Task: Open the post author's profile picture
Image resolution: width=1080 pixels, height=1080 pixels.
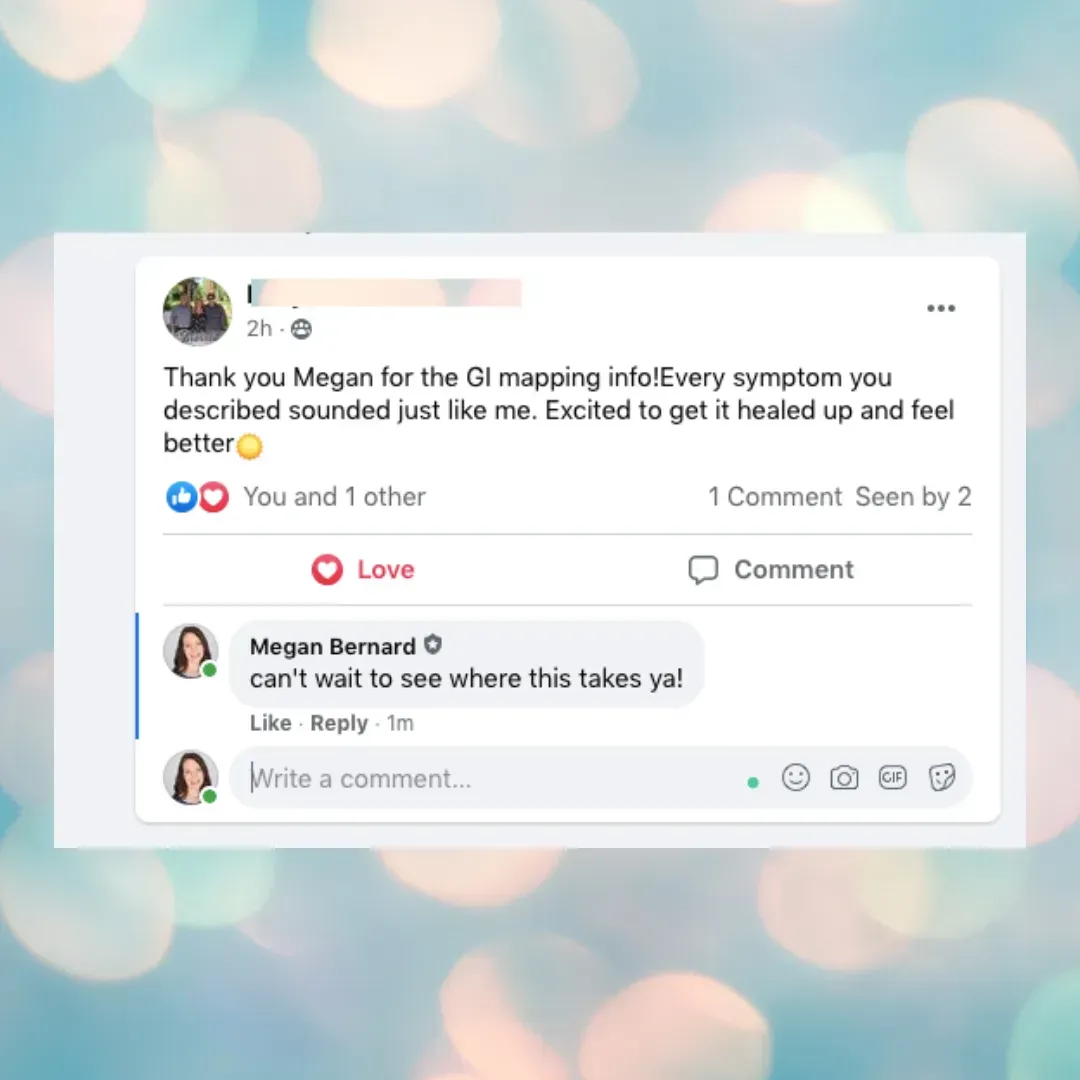Action: [x=197, y=311]
